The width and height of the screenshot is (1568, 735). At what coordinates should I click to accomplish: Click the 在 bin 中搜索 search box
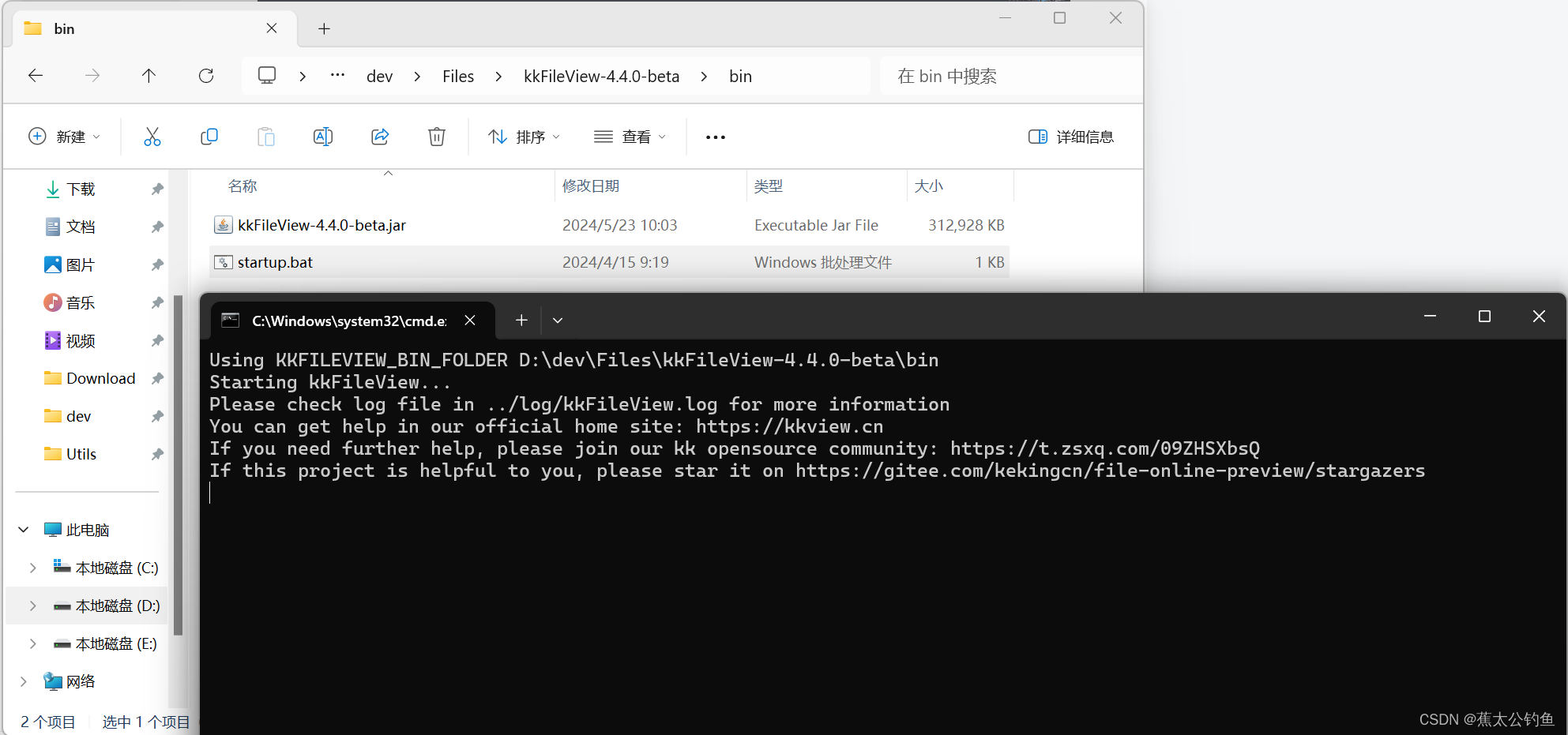[x=987, y=76]
